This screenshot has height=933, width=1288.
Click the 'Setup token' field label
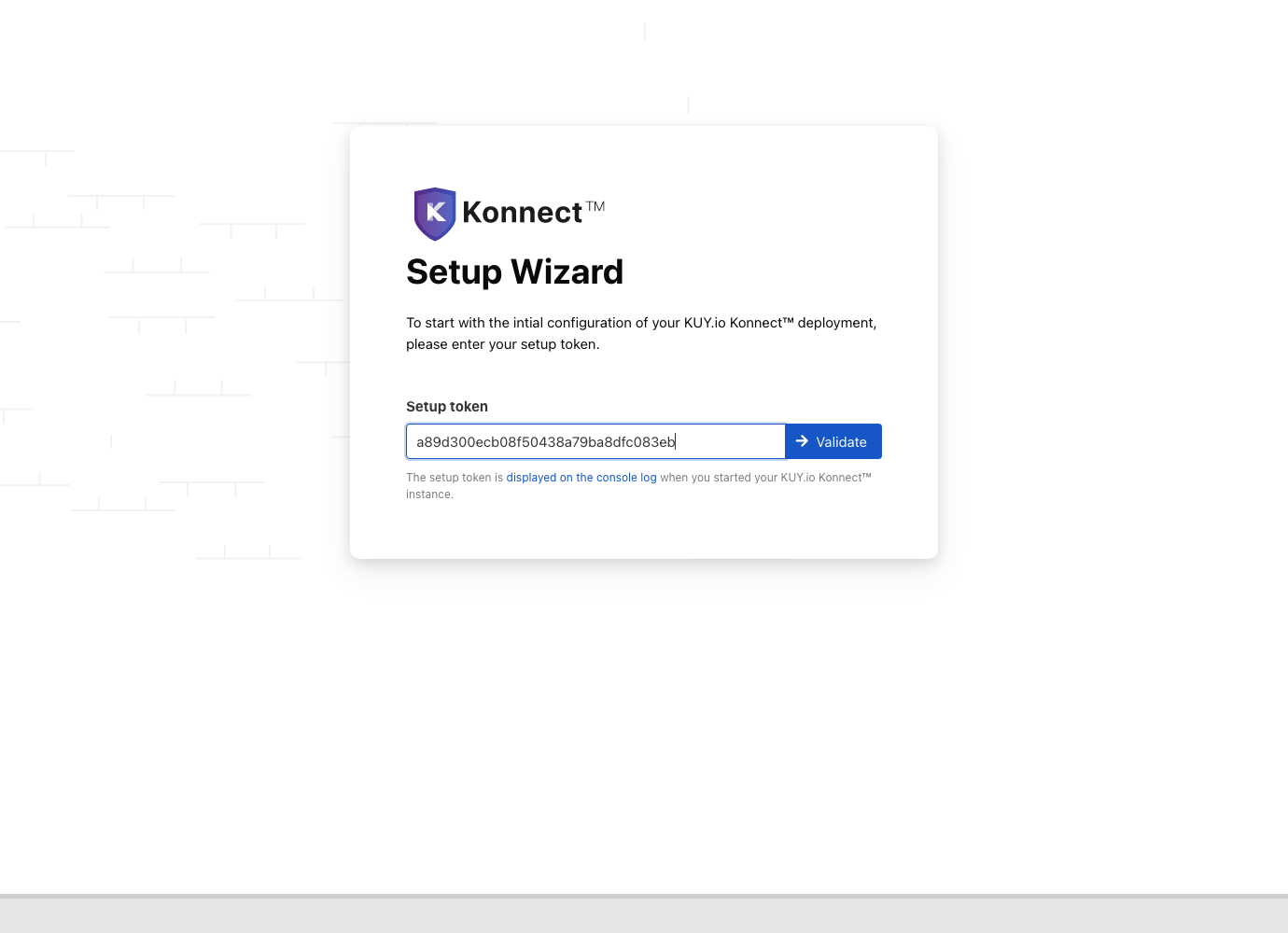pyautogui.click(x=447, y=407)
